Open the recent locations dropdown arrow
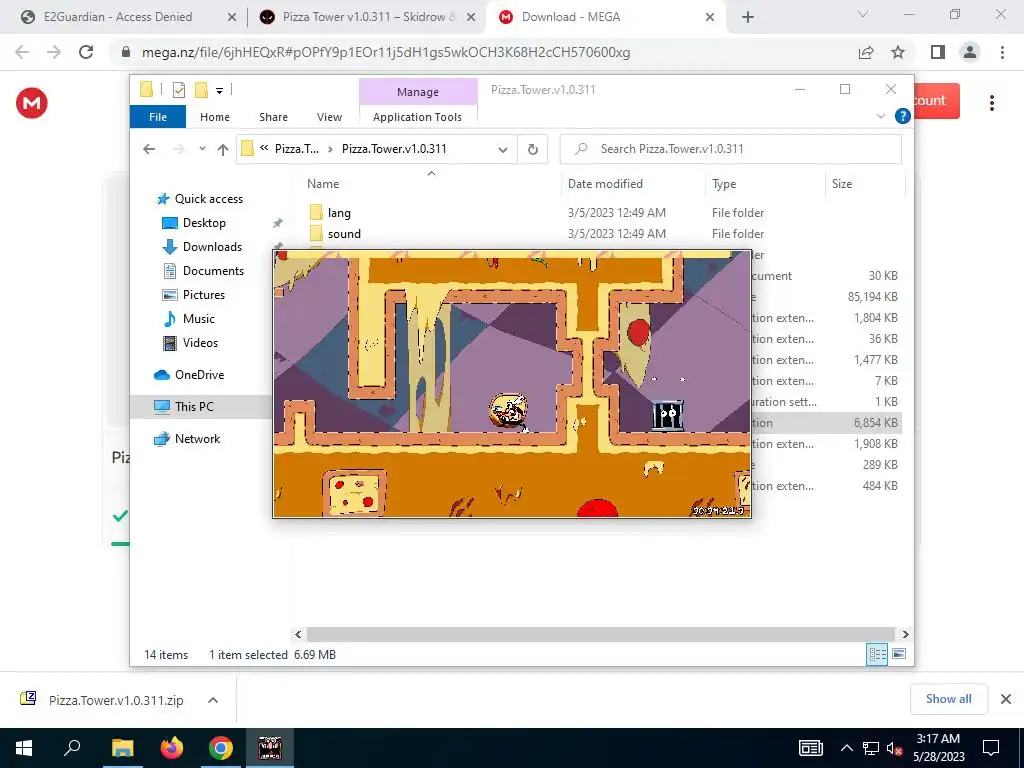 (202, 149)
